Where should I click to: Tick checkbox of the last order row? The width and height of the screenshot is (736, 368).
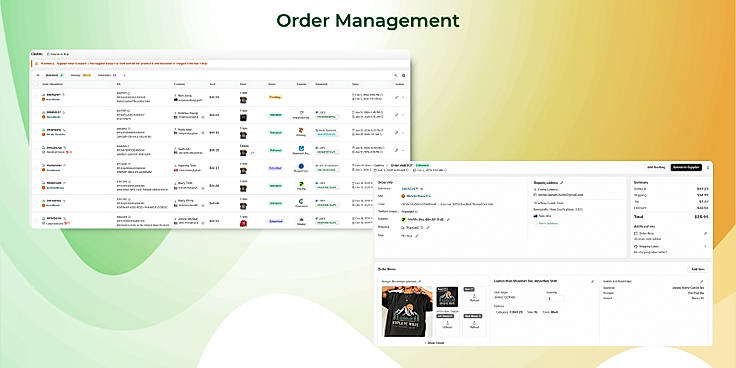tap(37, 221)
